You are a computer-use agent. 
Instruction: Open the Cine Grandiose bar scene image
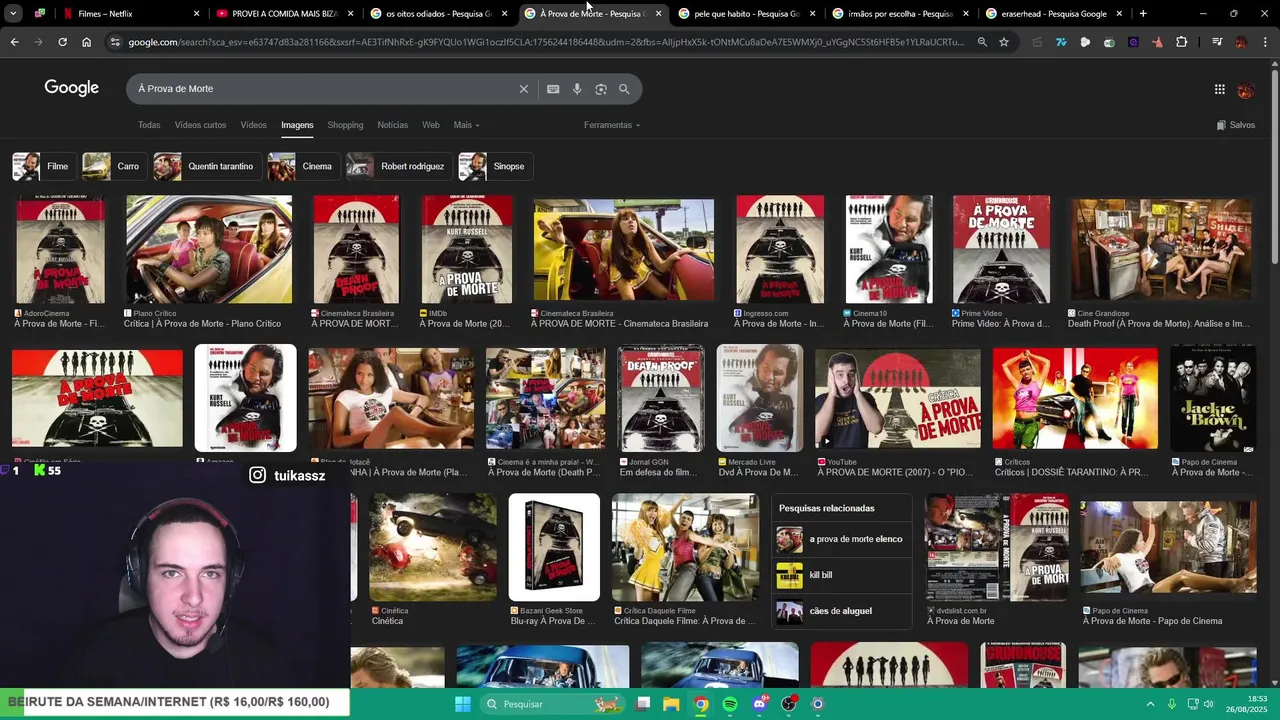(1161, 250)
